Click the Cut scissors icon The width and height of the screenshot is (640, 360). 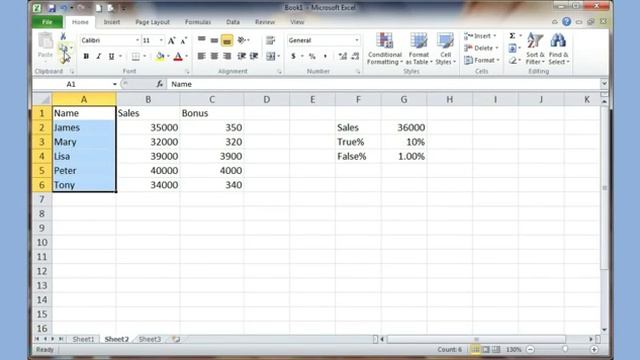coord(63,37)
